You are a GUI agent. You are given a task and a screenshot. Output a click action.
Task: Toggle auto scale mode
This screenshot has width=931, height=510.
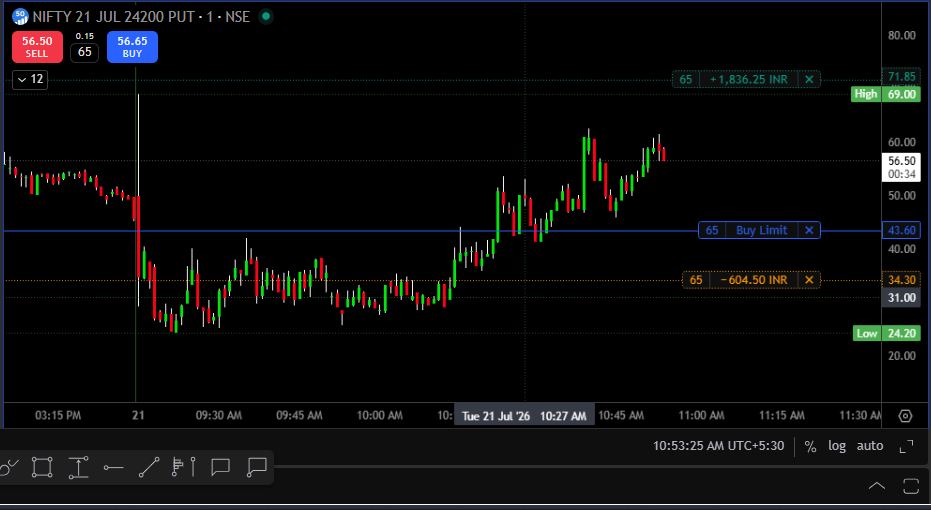(870, 445)
